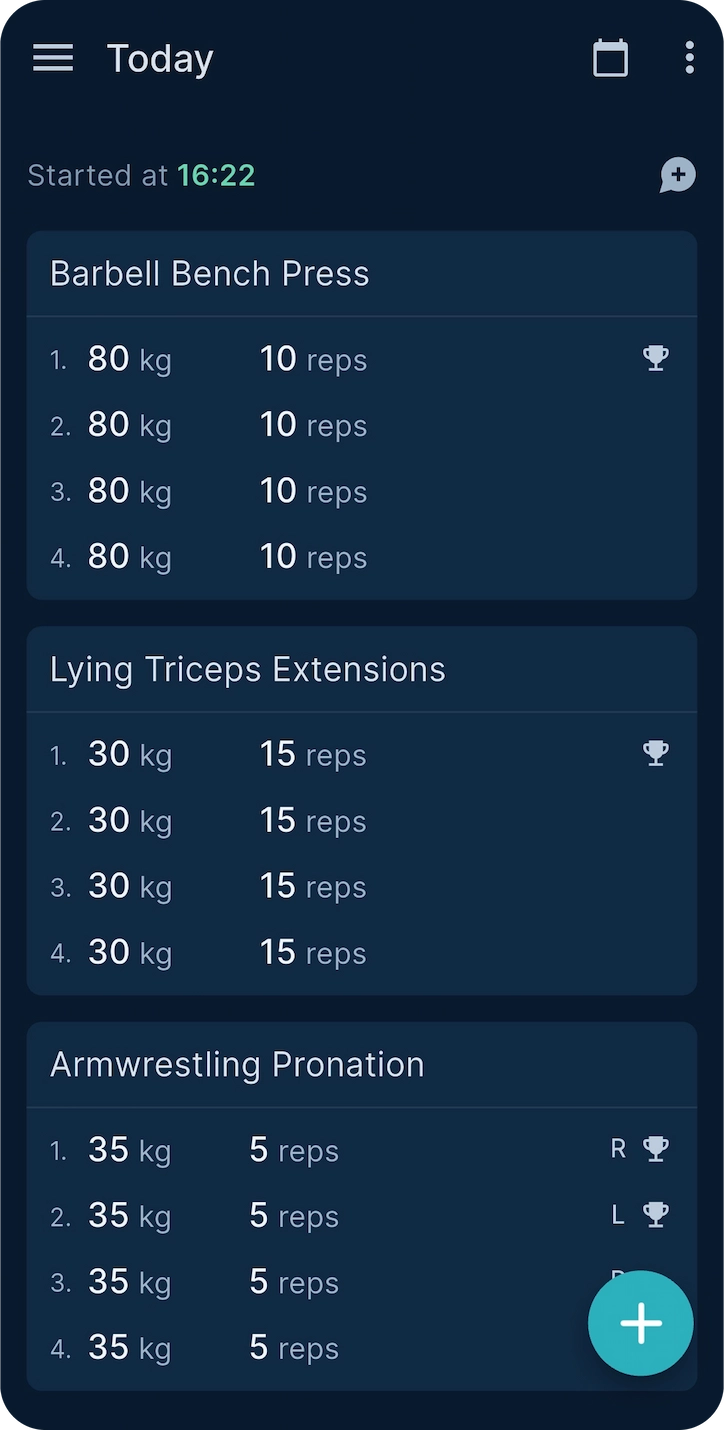Screen dimensions: 724x1430
Task: Select Bench Press set 2 row
Action: 300,425
